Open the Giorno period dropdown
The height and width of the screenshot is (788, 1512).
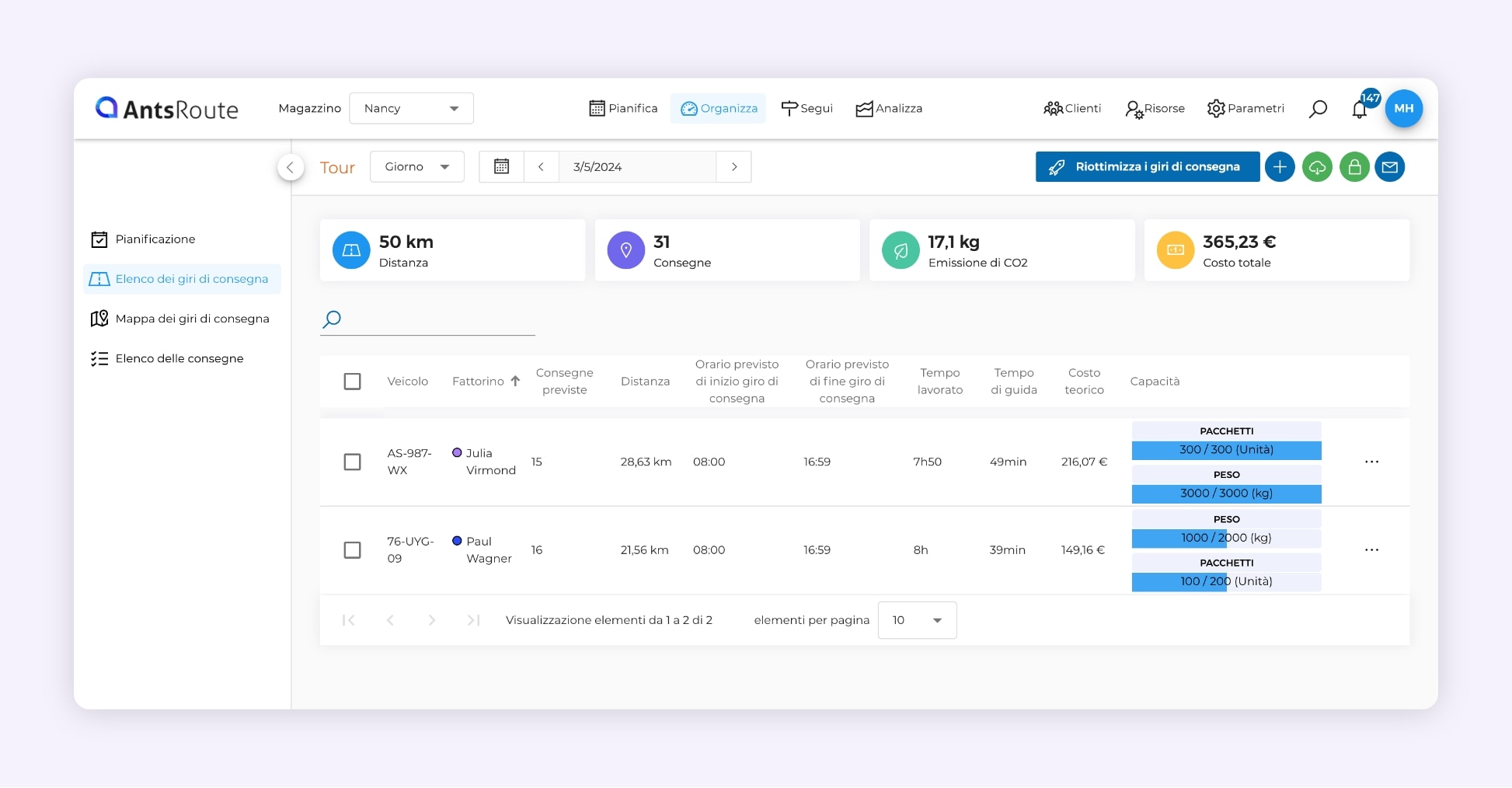[417, 166]
